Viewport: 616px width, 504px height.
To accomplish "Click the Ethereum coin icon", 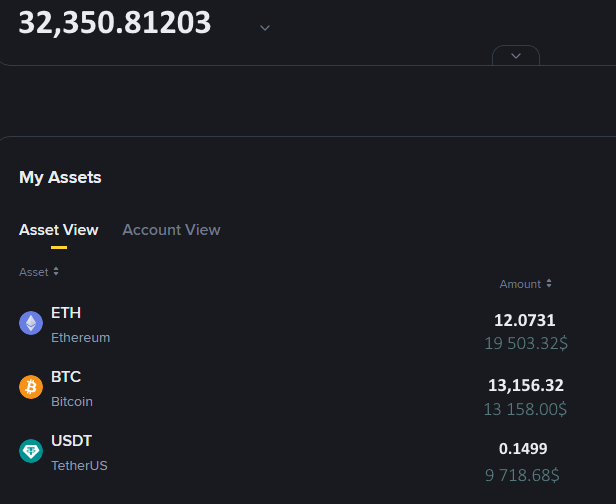I will (31, 323).
